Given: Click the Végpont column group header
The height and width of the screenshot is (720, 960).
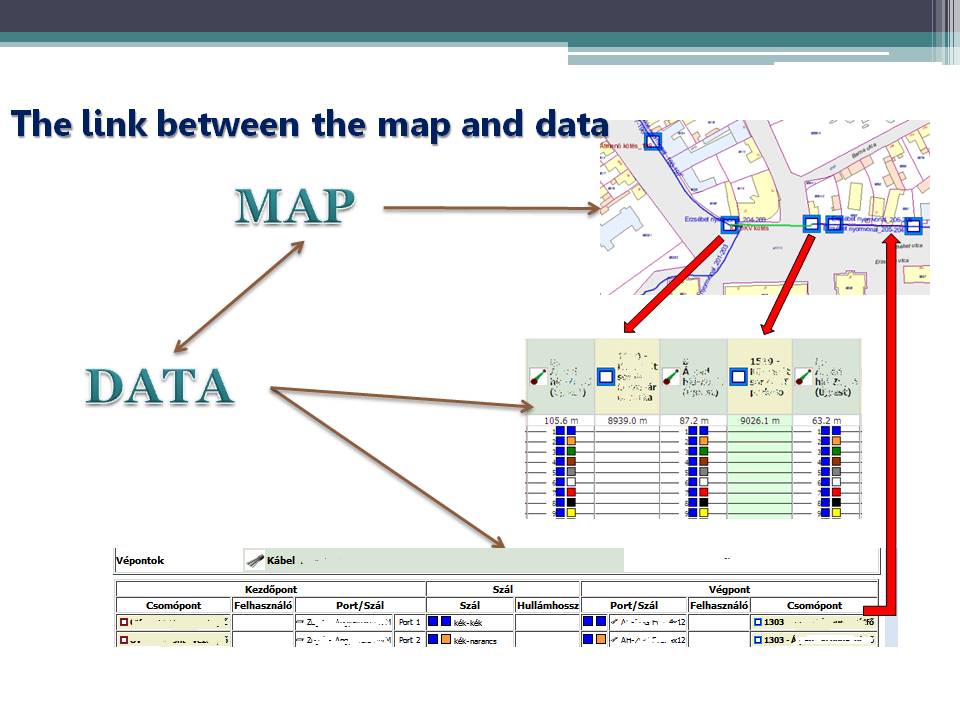Looking at the screenshot, I should [x=729, y=590].
